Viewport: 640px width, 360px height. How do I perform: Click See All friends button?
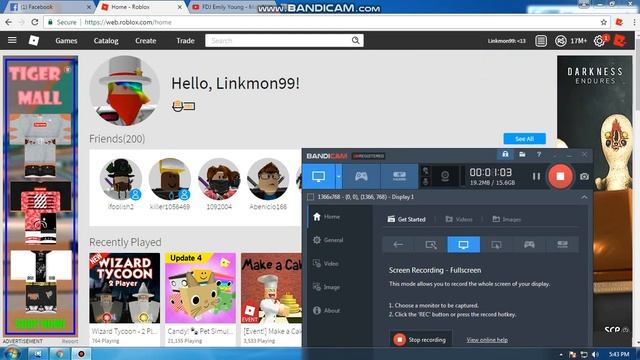click(x=524, y=139)
